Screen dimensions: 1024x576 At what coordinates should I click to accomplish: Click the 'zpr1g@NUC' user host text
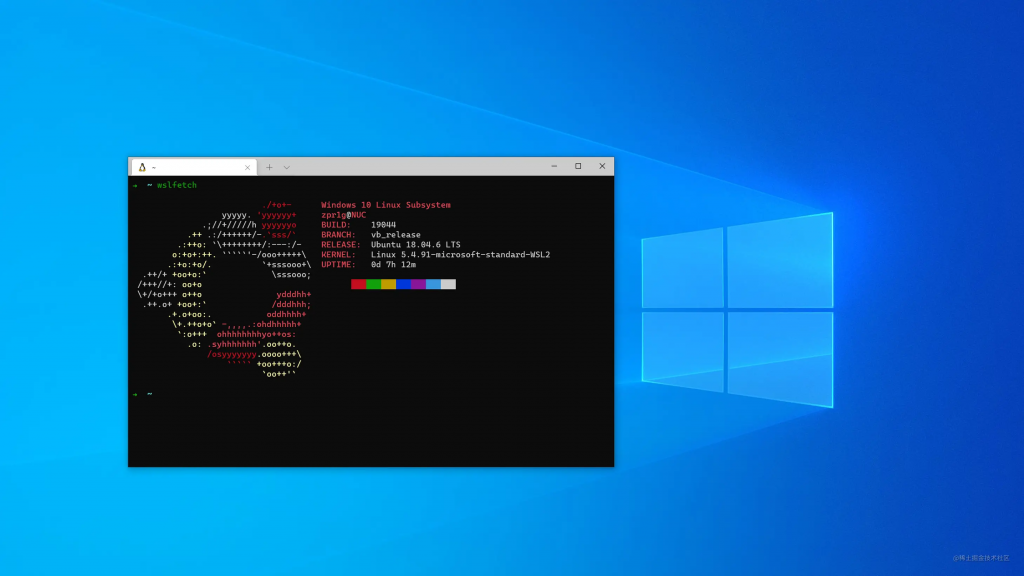(344, 215)
